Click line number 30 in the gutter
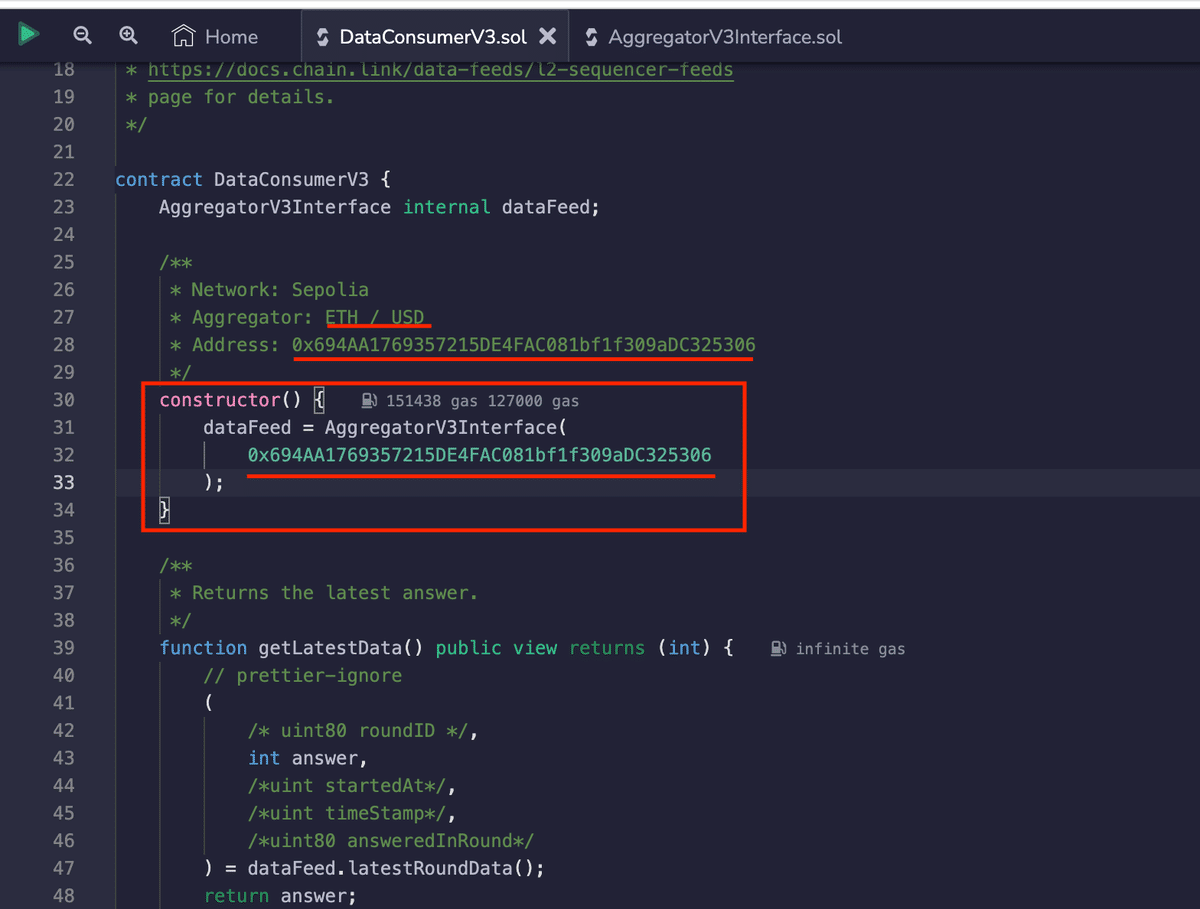Screen dimensions: 1200x909 point(63,400)
